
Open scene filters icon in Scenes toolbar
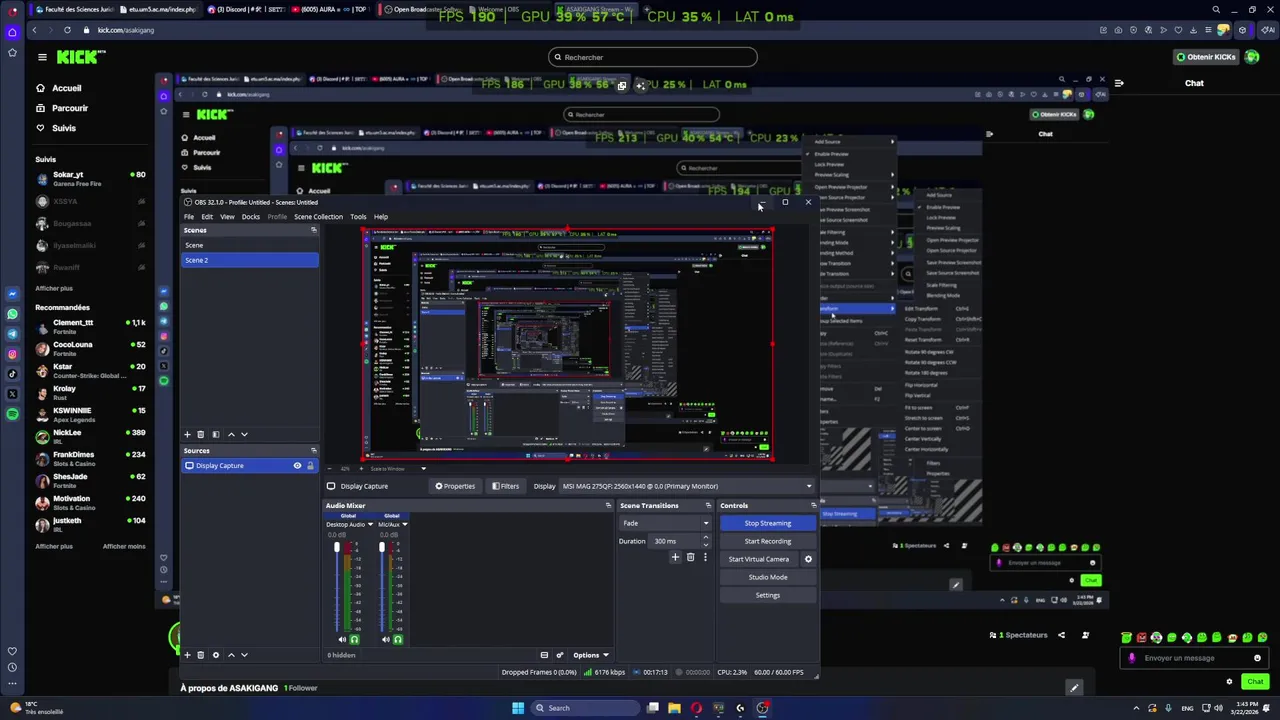pos(215,434)
